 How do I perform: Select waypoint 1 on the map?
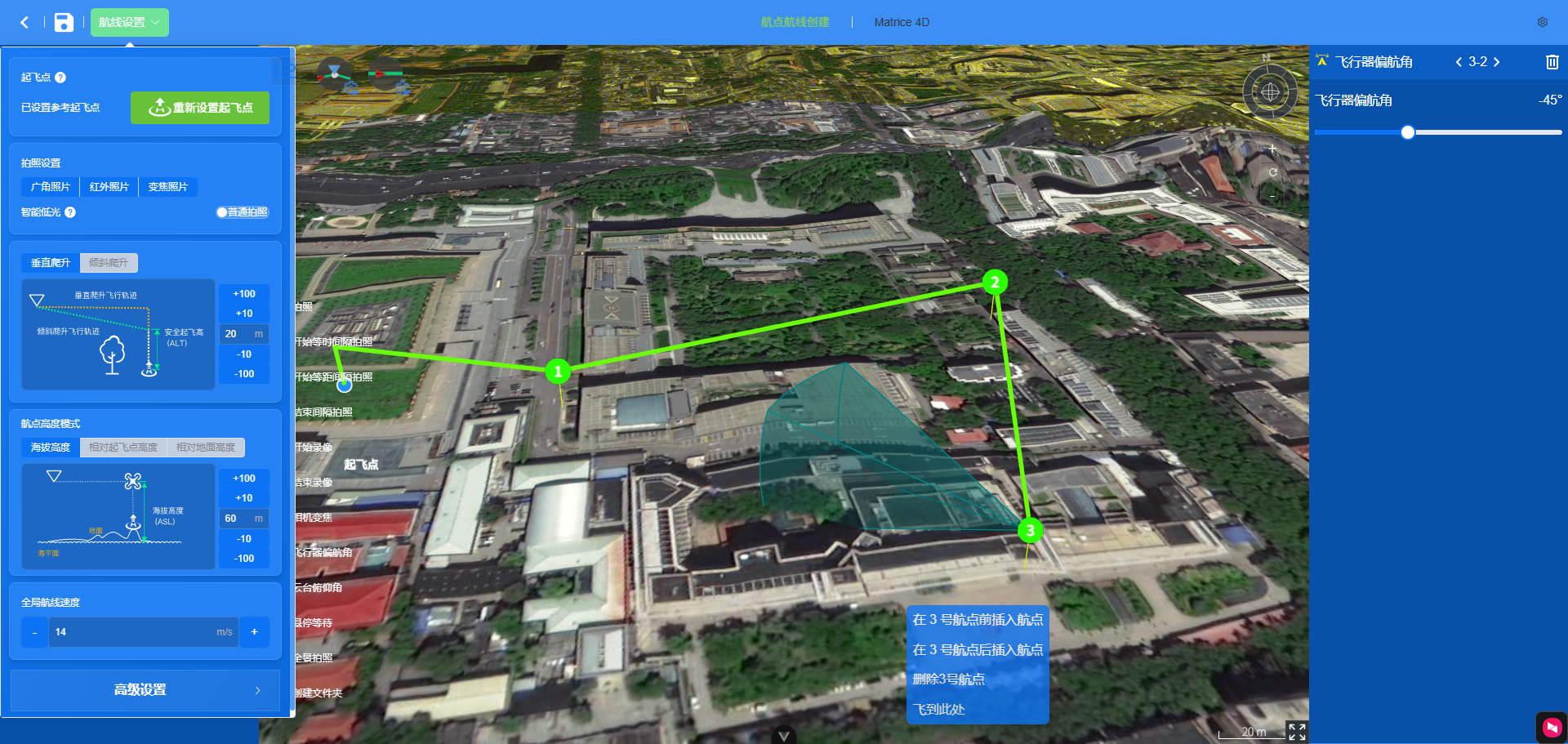(x=558, y=372)
